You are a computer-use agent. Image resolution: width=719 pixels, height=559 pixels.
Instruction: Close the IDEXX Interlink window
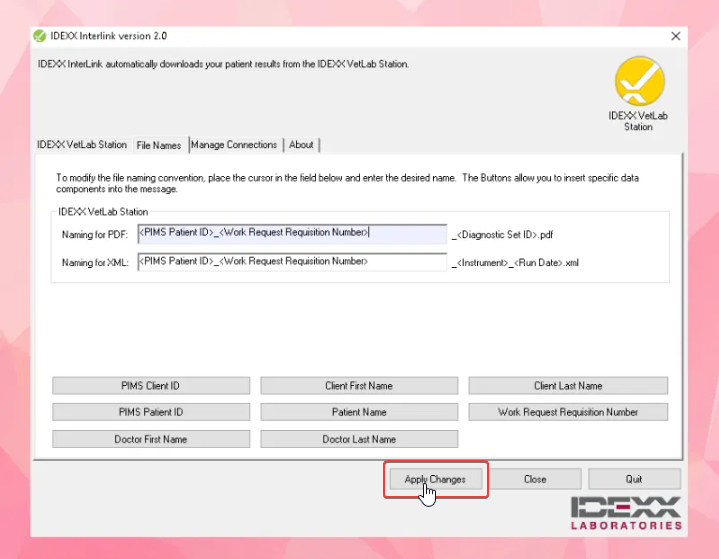(x=675, y=36)
